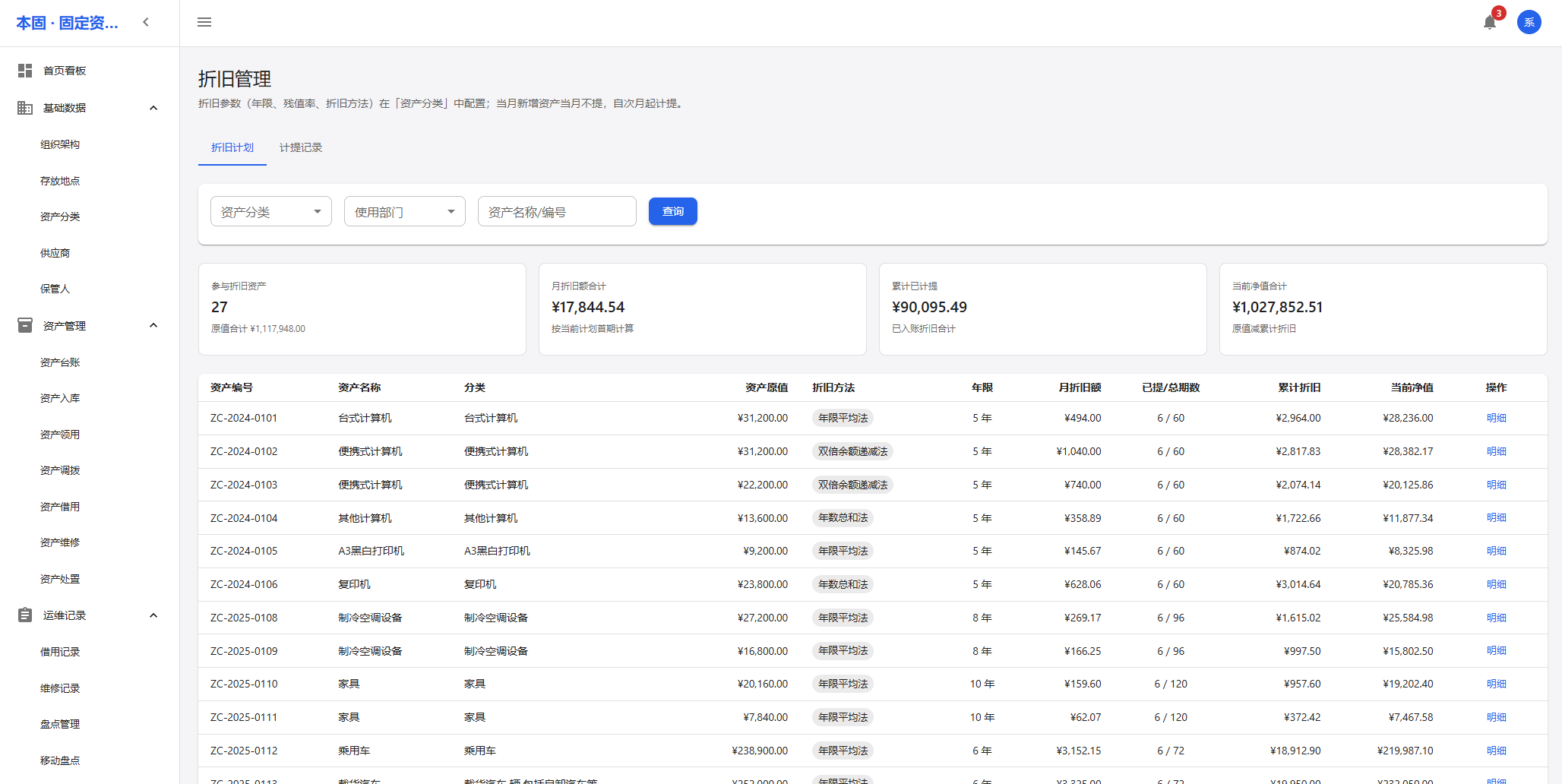
Task: Open 资产处置 in the sidebar
Action: coord(60,579)
